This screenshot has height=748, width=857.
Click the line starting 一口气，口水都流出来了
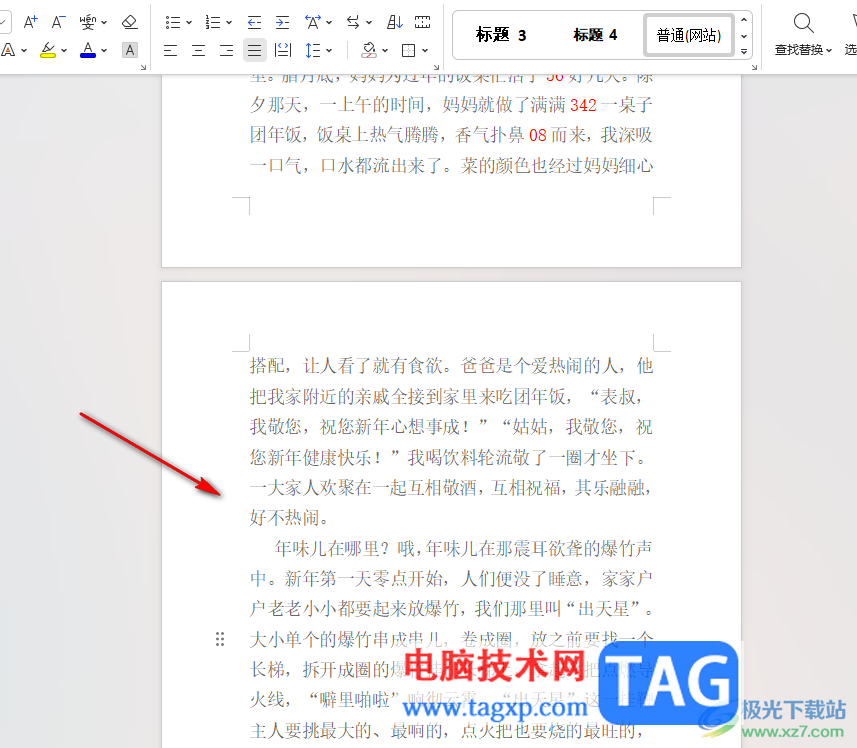point(451,166)
